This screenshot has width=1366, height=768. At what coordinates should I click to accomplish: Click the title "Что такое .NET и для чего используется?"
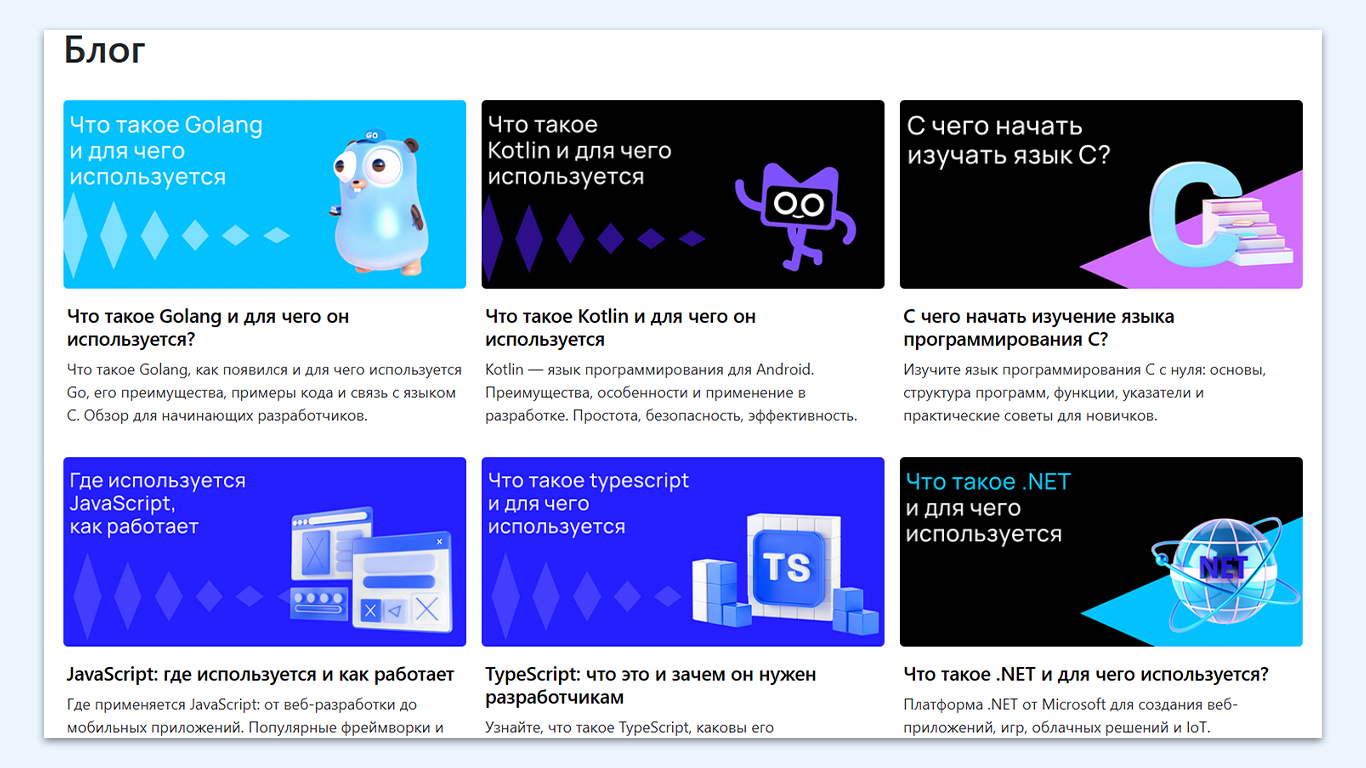pyautogui.click(x=1086, y=674)
